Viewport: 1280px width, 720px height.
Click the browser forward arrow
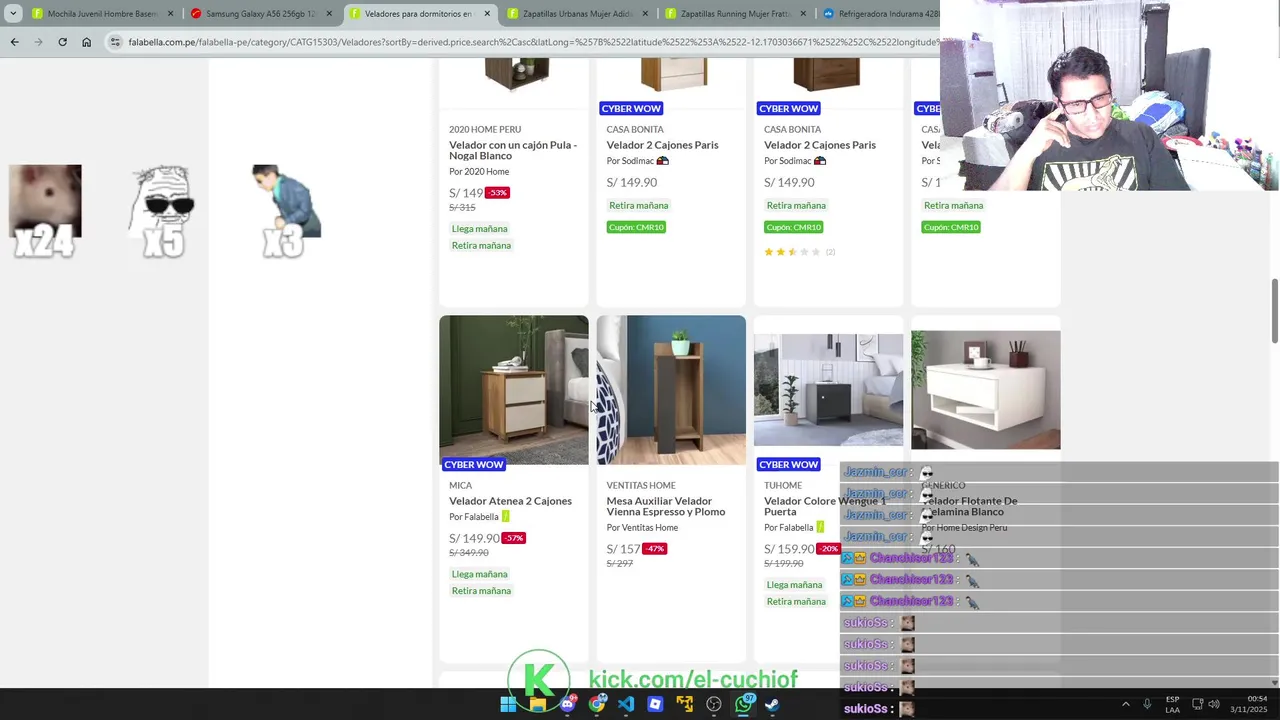pos(38,42)
